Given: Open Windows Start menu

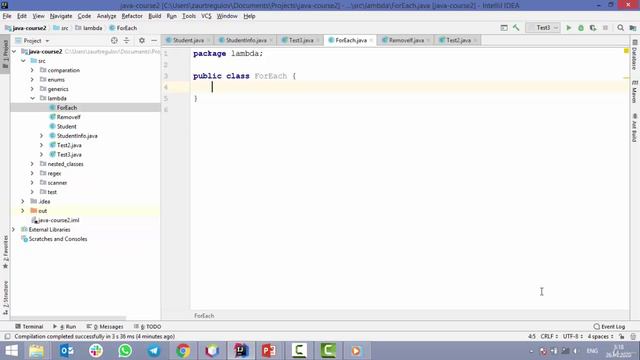Looking at the screenshot, I should [x=11, y=351].
